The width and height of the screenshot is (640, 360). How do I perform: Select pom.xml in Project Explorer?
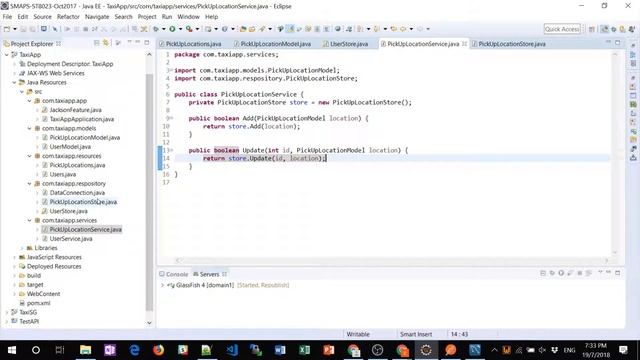tap(38, 303)
